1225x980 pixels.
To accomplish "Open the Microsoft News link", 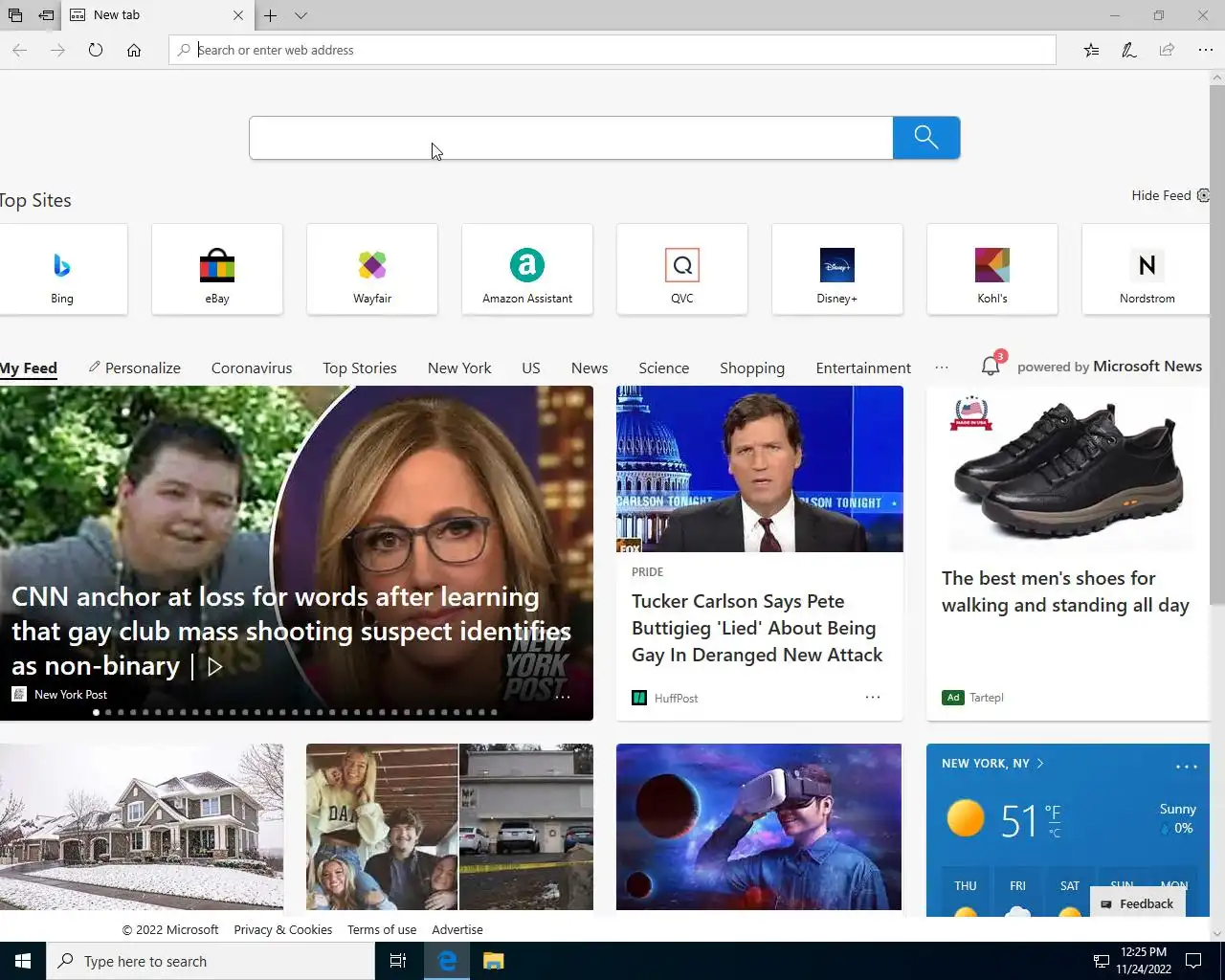I will (1147, 367).
